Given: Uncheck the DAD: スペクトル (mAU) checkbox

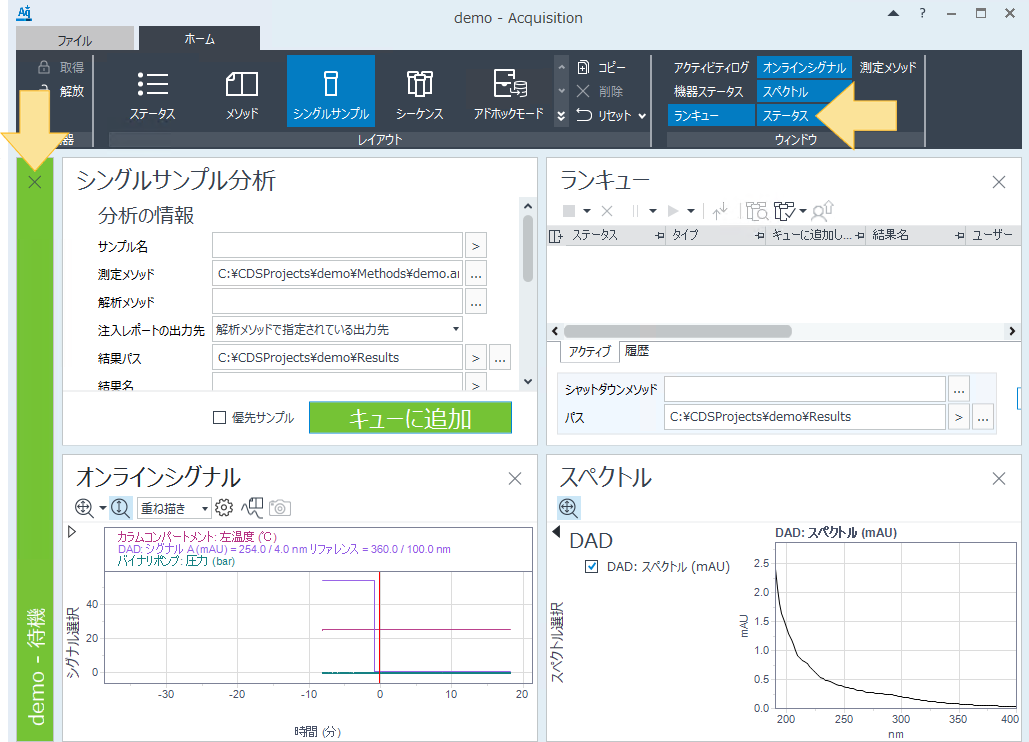Looking at the screenshot, I should pos(591,566).
